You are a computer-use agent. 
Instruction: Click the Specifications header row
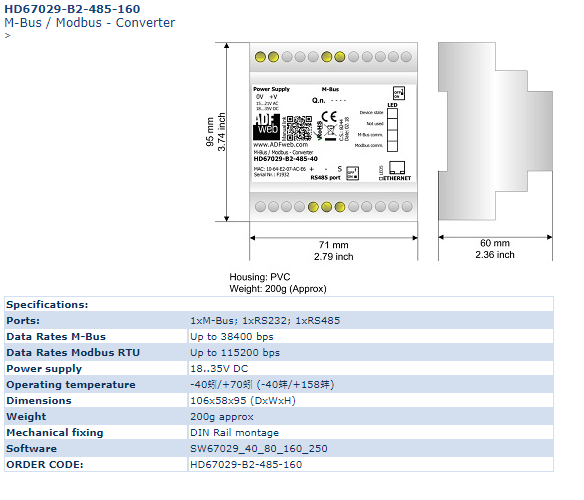pyautogui.click(x=279, y=304)
